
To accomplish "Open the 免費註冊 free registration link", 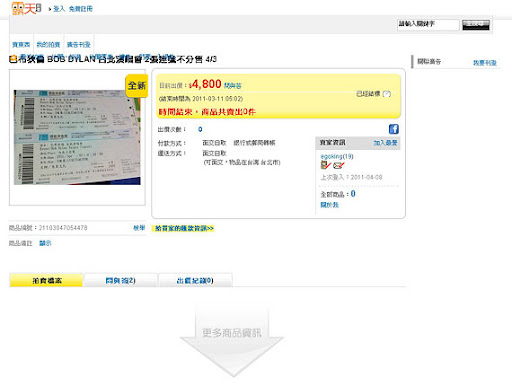I will coord(81,9).
